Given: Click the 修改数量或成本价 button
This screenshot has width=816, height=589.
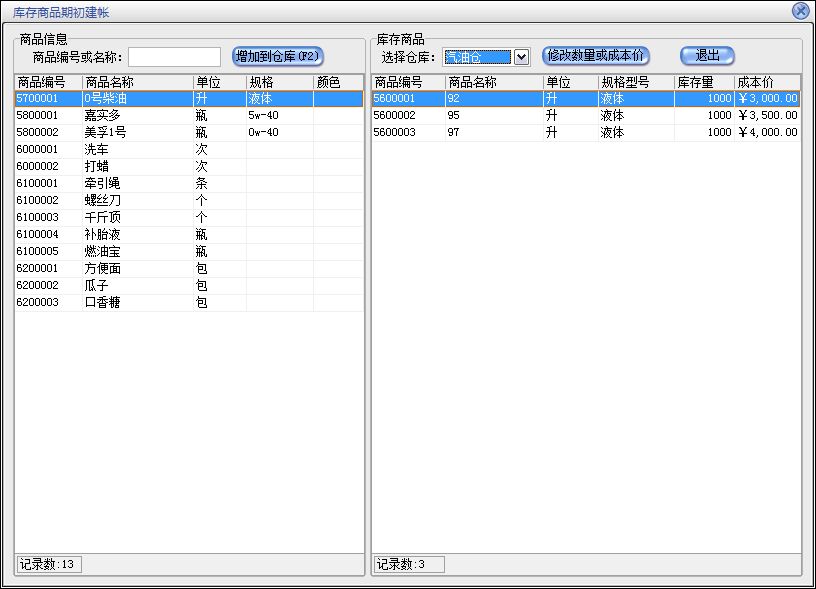Looking at the screenshot, I should (x=596, y=56).
